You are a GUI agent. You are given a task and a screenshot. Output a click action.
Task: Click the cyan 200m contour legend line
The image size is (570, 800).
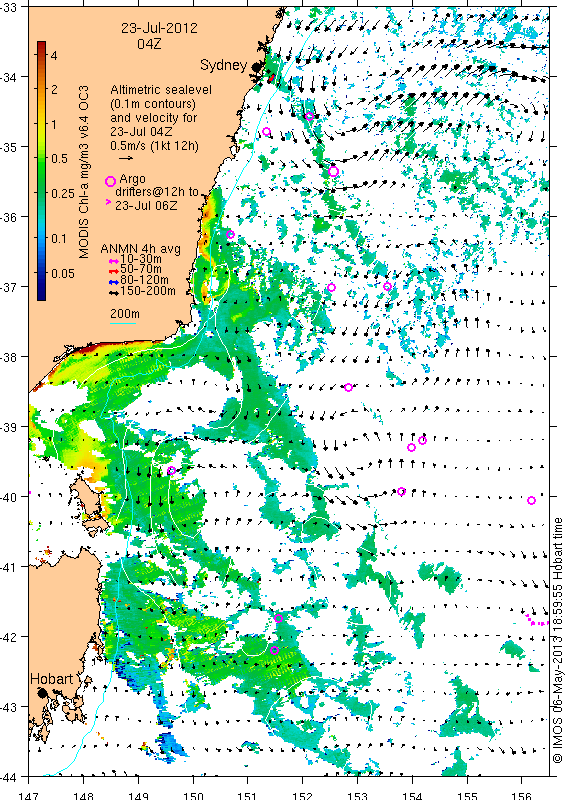pyautogui.click(x=123, y=323)
